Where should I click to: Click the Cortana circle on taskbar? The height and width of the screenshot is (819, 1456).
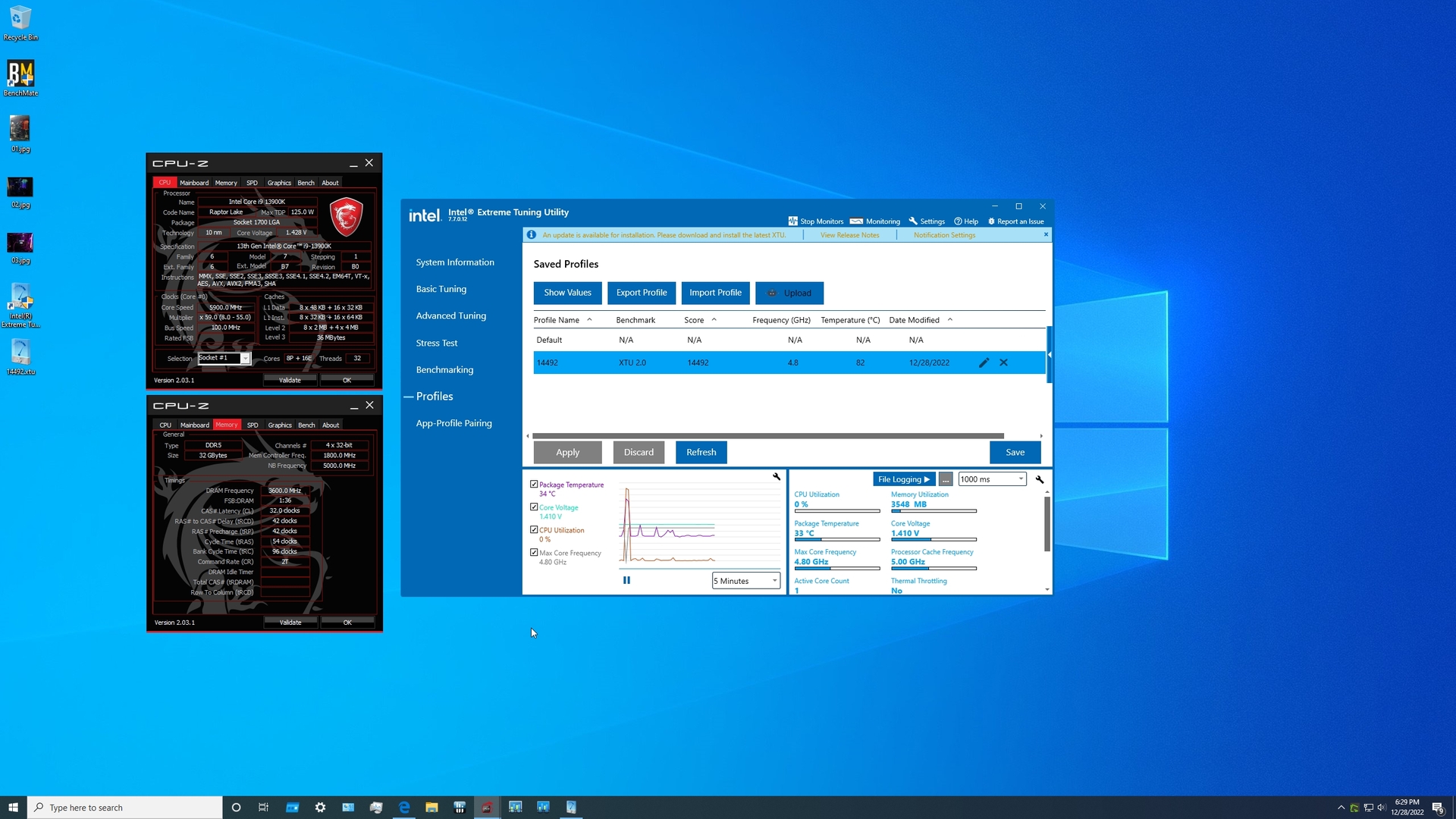pyautogui.click(x=236, y=808)
